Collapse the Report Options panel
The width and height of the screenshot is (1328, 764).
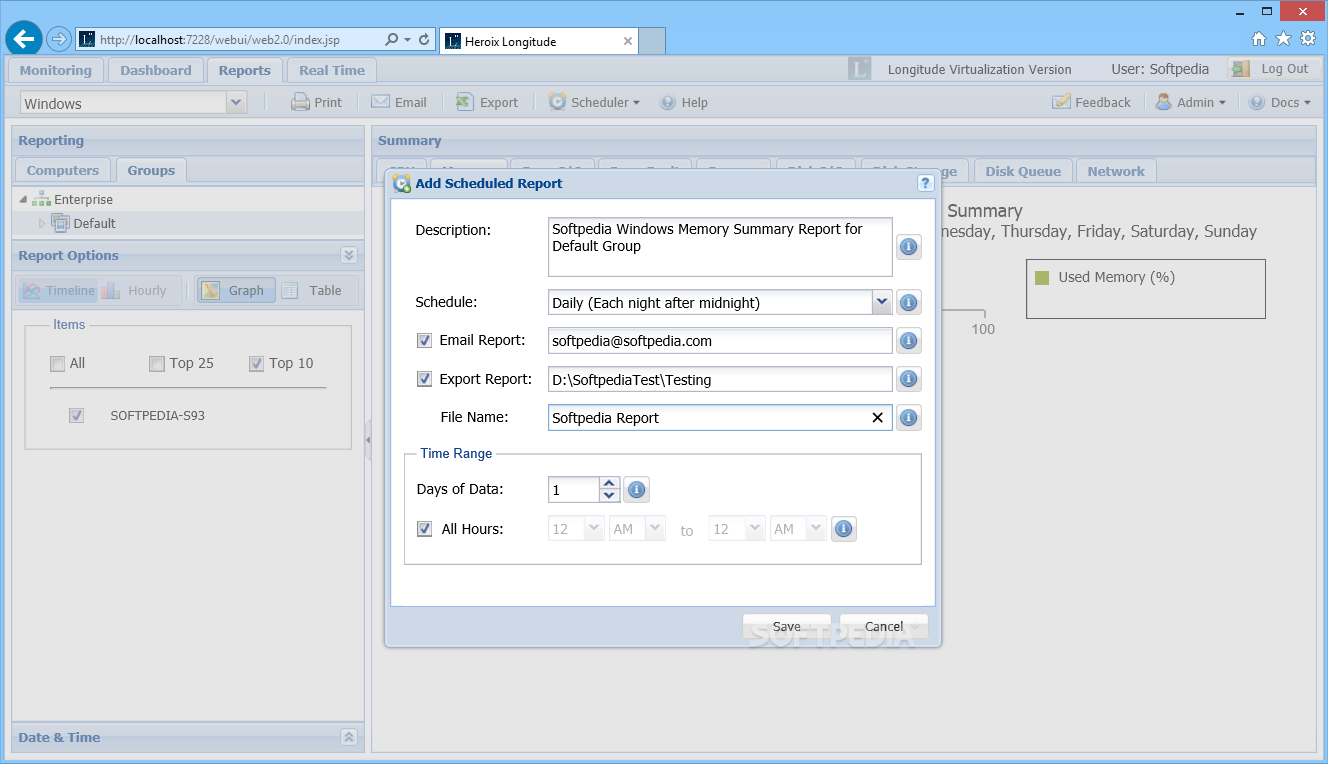[348, 255]
